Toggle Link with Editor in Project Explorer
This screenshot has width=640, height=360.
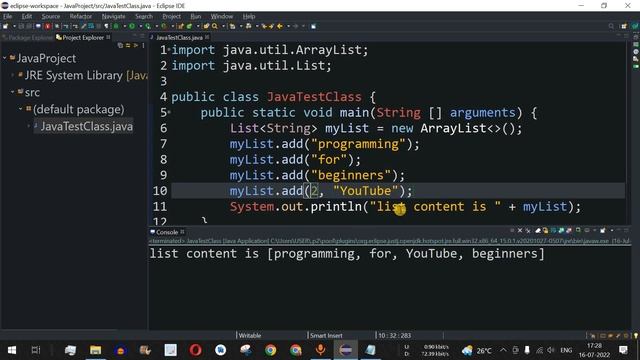tap(128, 45)
